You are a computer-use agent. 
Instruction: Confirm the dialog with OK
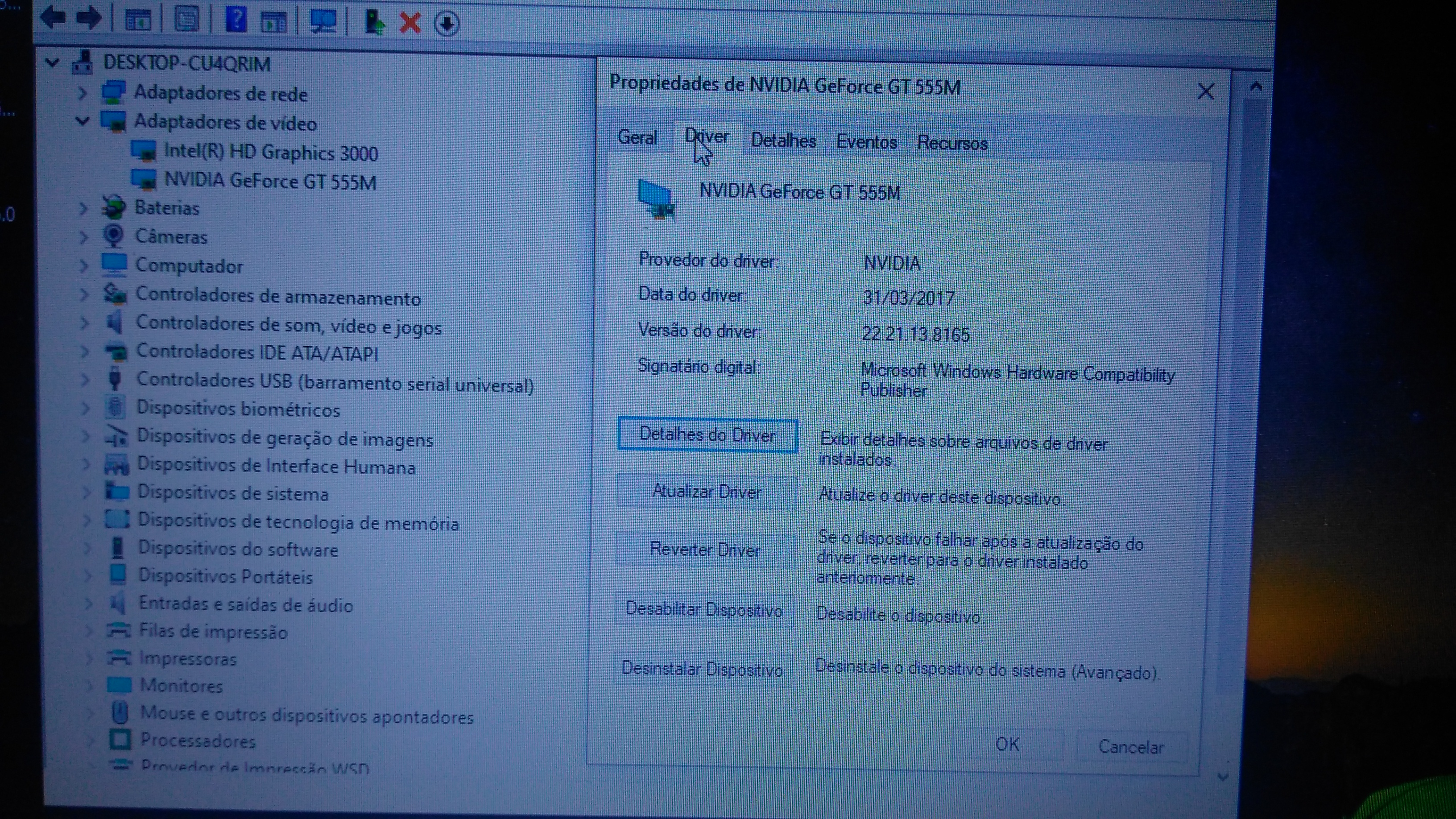(1007, 745)
